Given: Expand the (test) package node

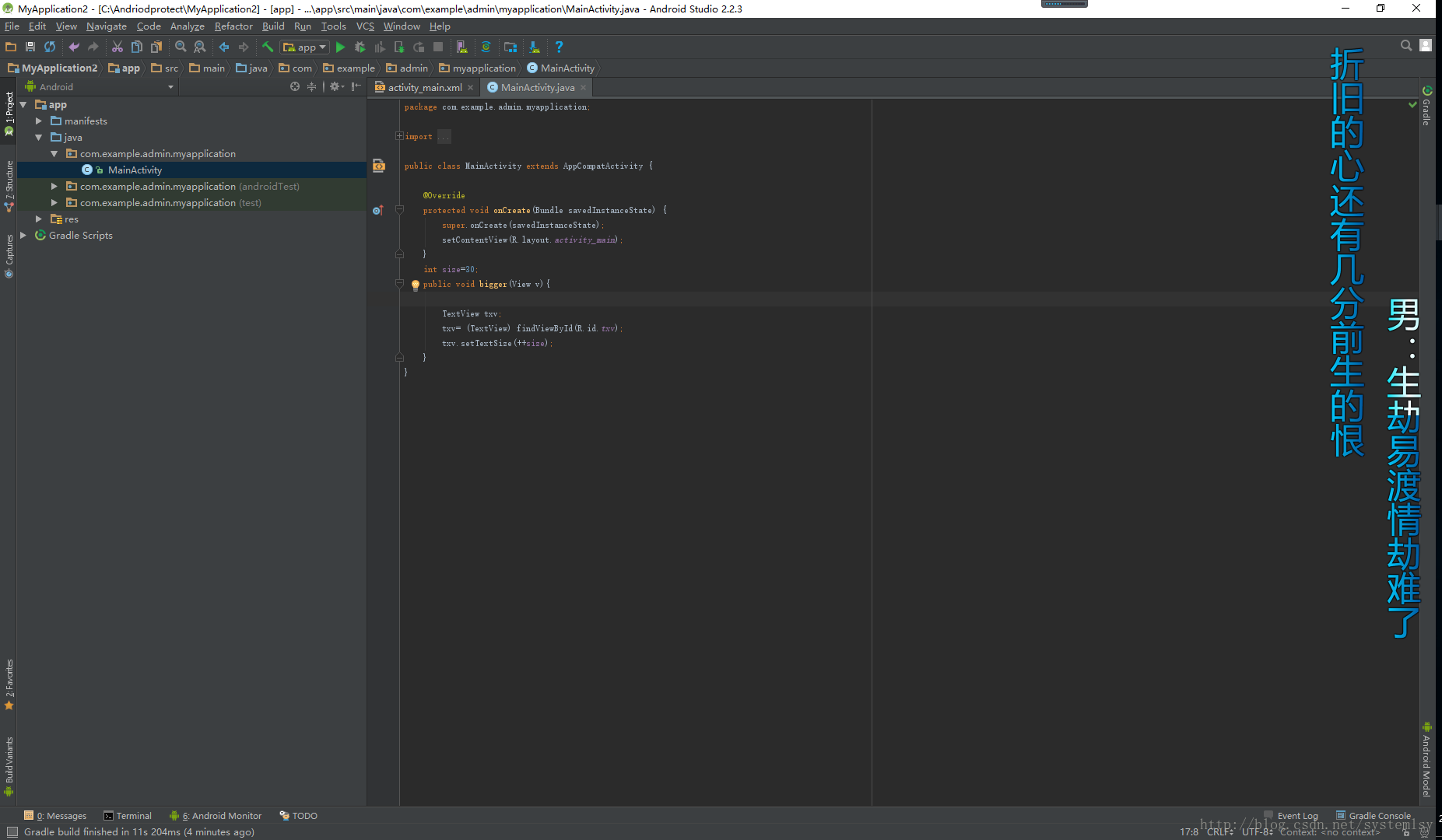Looking at the screenshot, I should (54, 202).
